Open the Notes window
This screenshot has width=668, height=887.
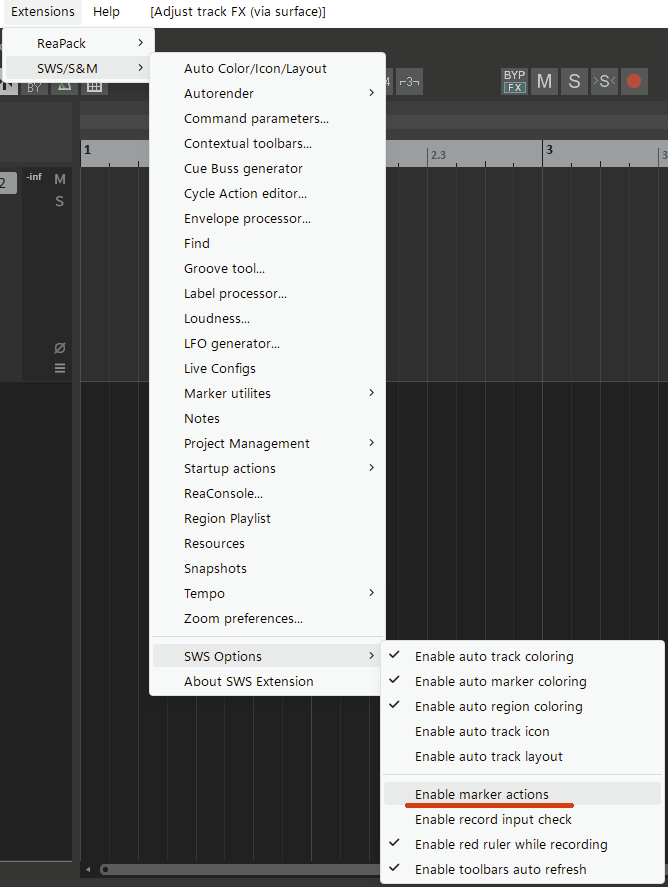[x=268, y=418]
